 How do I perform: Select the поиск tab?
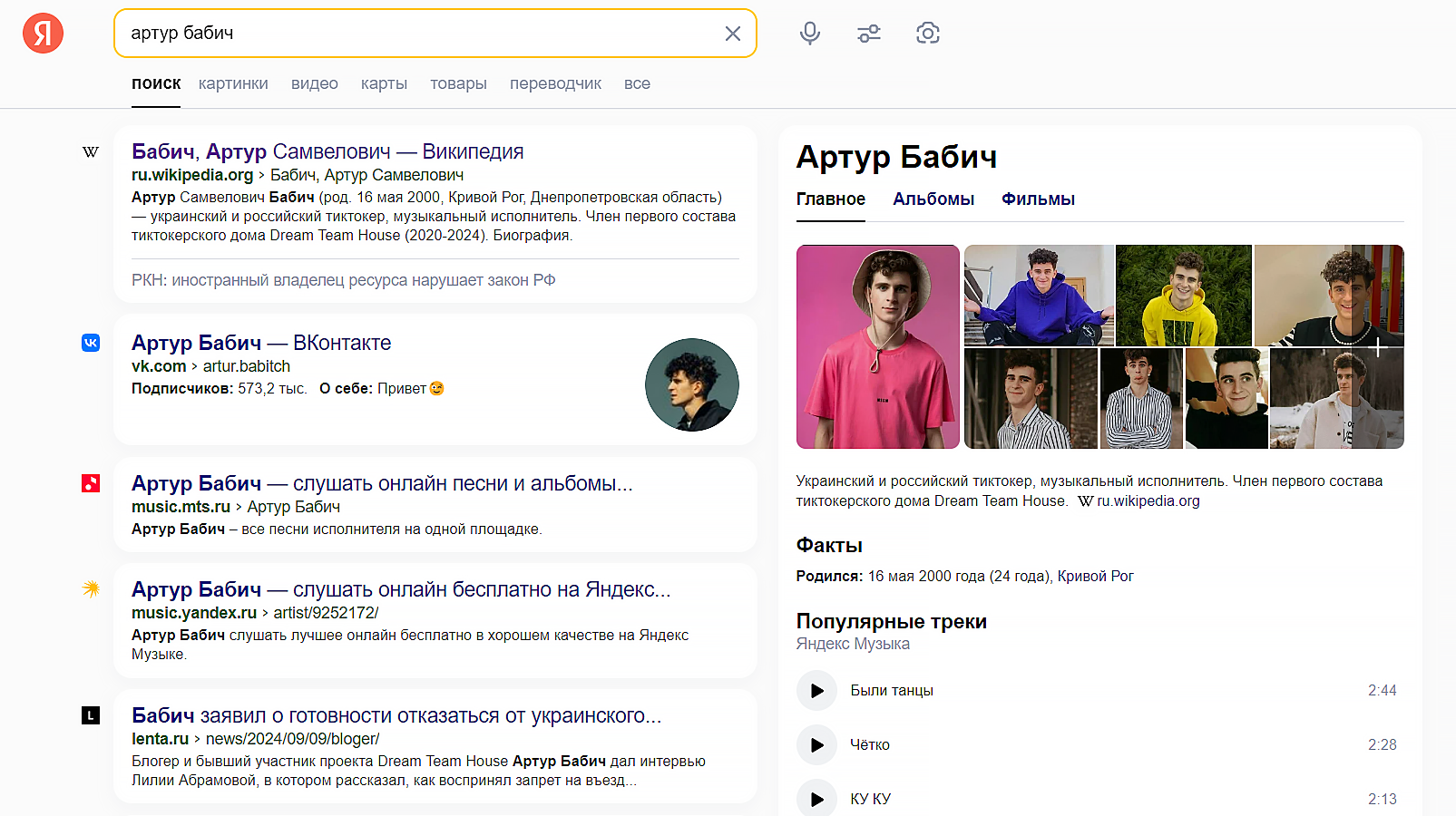pyautogui.click(x=156, y=83)
